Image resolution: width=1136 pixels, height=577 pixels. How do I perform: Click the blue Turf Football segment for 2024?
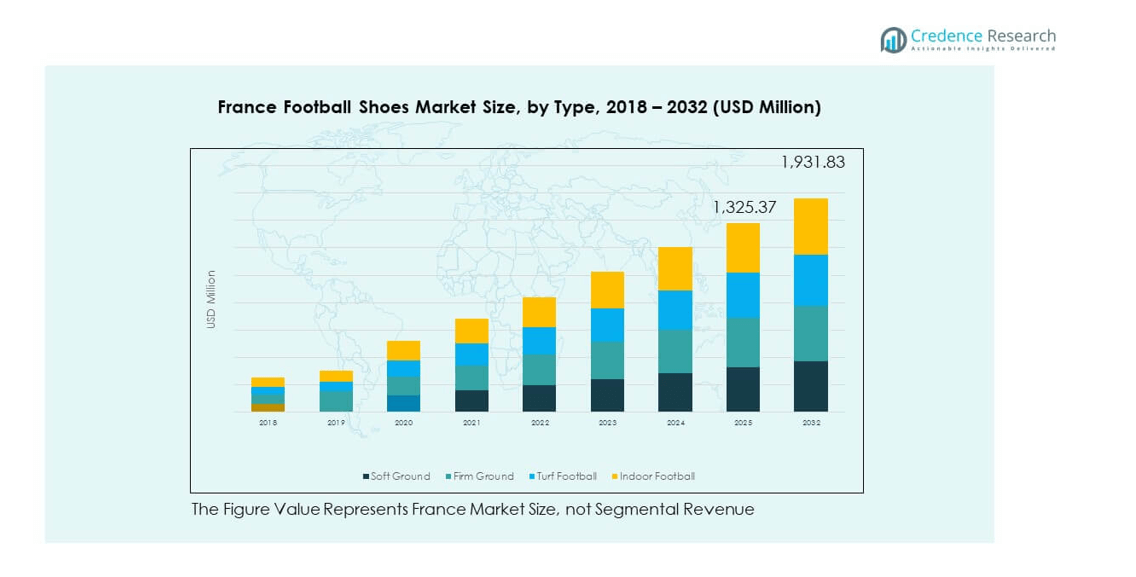(675, 310)
